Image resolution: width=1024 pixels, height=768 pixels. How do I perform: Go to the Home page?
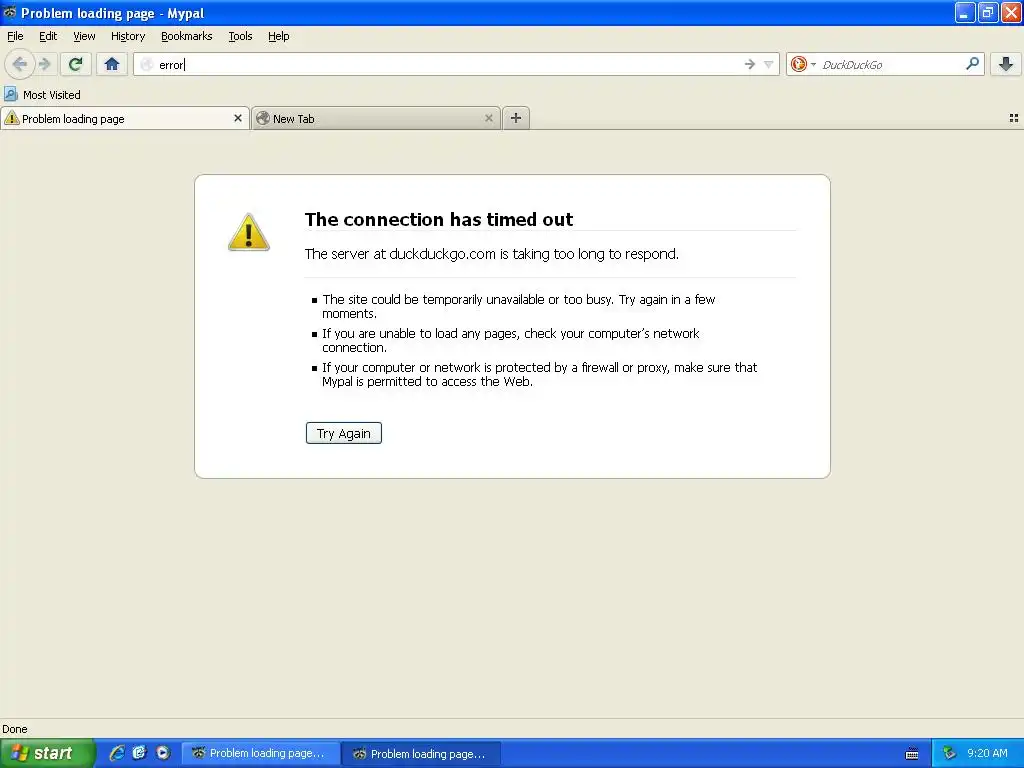click(112, 64)
